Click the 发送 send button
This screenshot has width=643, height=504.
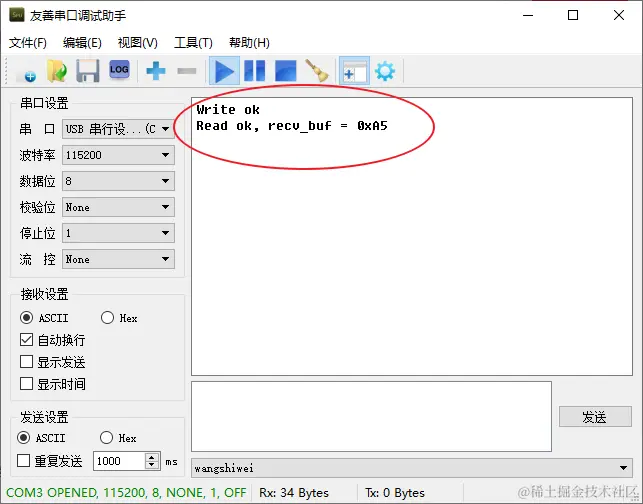point(595,417)
